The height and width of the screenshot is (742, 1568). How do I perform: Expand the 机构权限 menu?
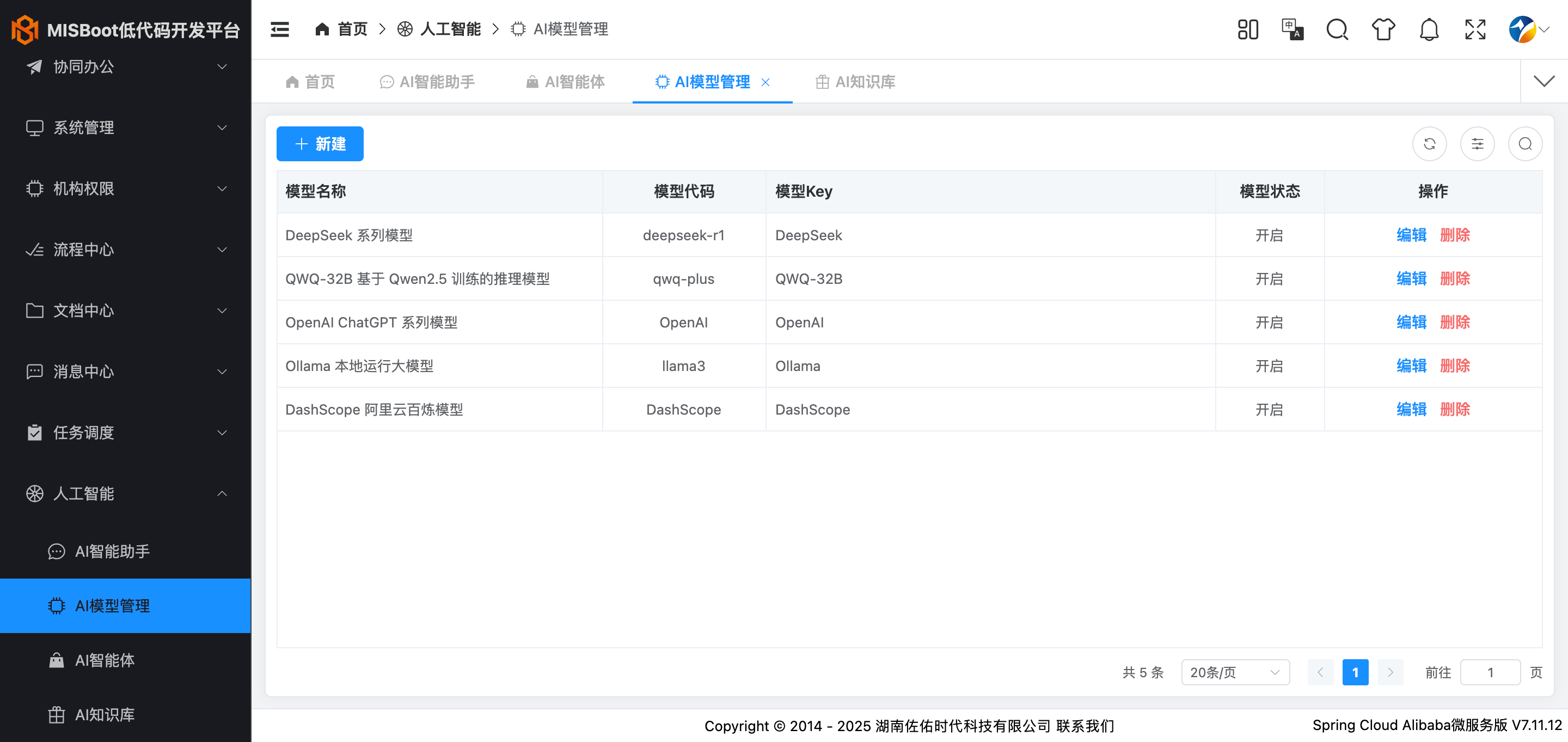(125, 188)
